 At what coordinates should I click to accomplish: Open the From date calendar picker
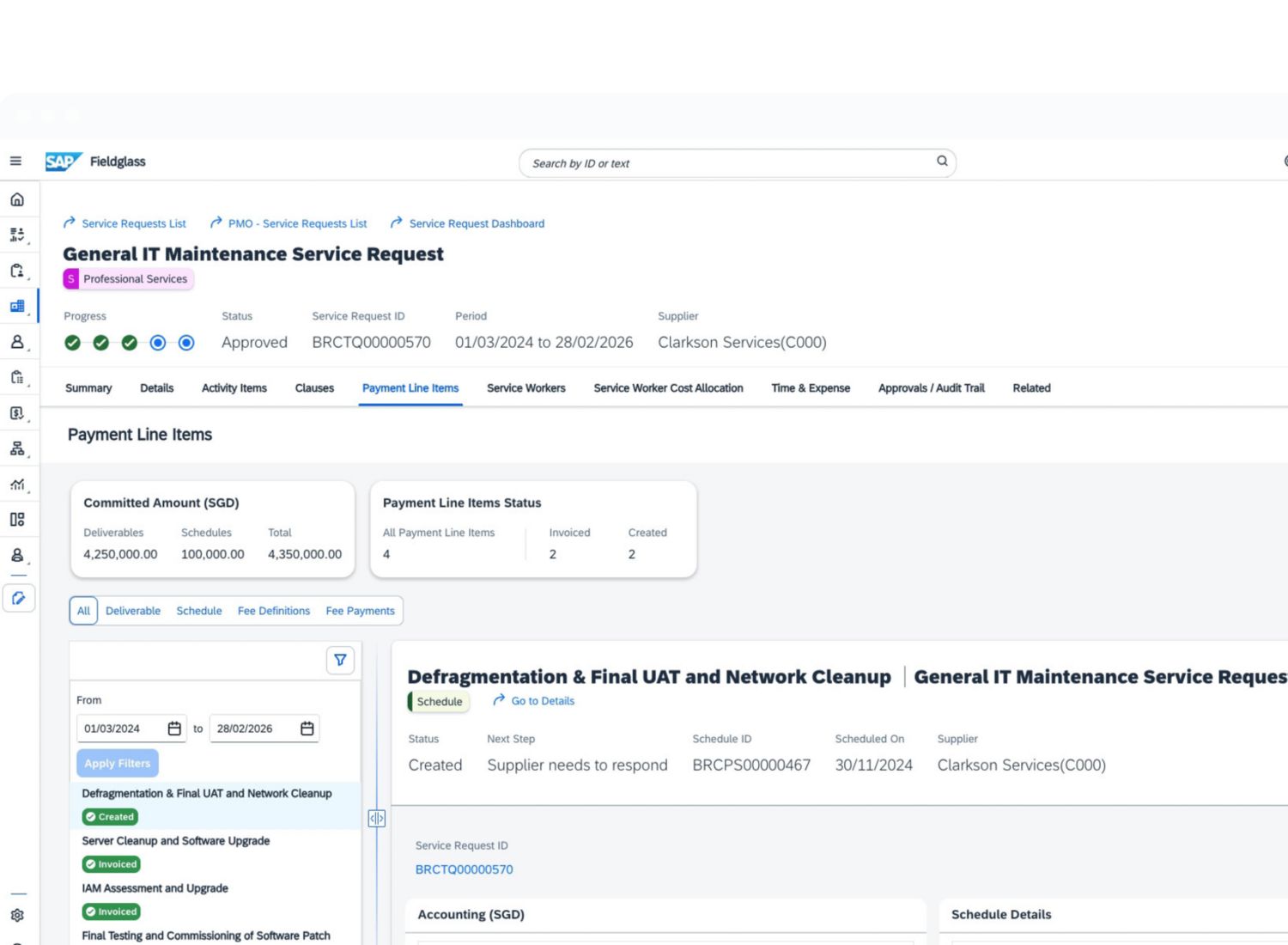tap(174, 729)
